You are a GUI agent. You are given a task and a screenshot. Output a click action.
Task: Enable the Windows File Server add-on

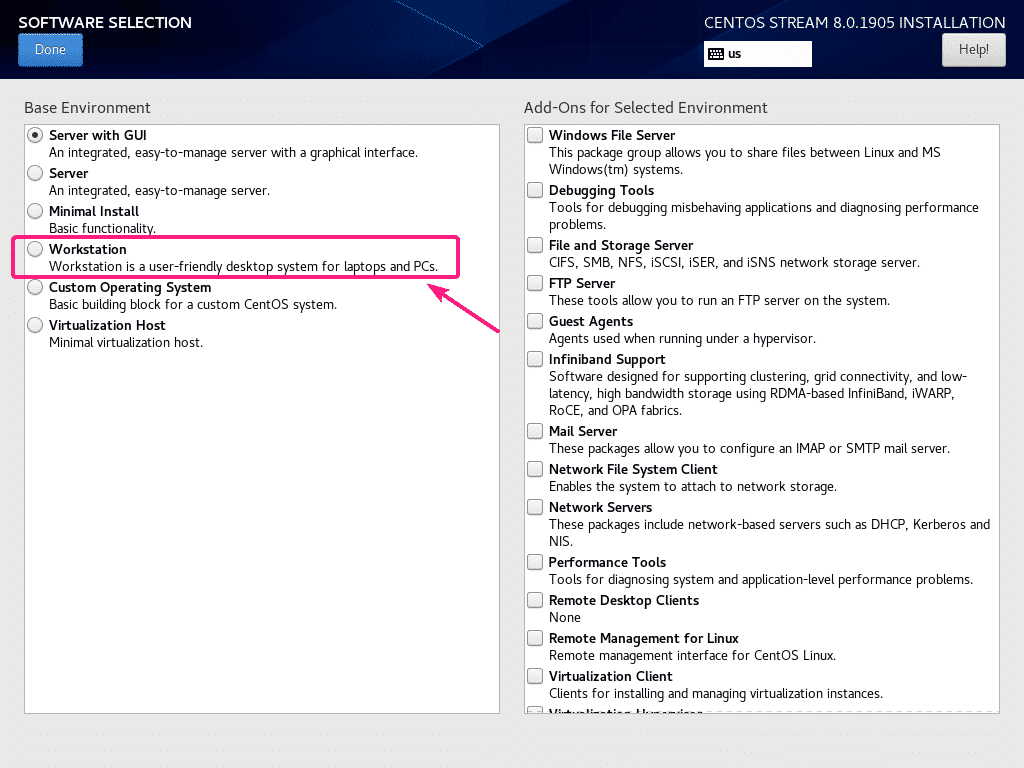tap(535, 134)
